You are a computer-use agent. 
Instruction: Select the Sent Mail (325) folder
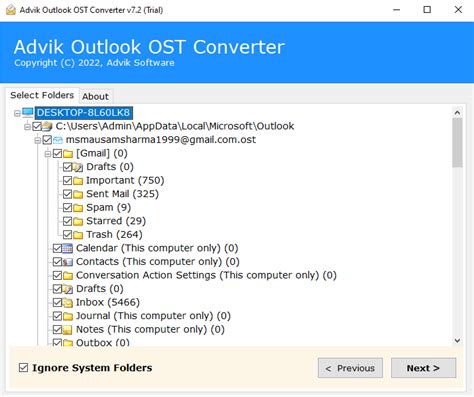122,194
